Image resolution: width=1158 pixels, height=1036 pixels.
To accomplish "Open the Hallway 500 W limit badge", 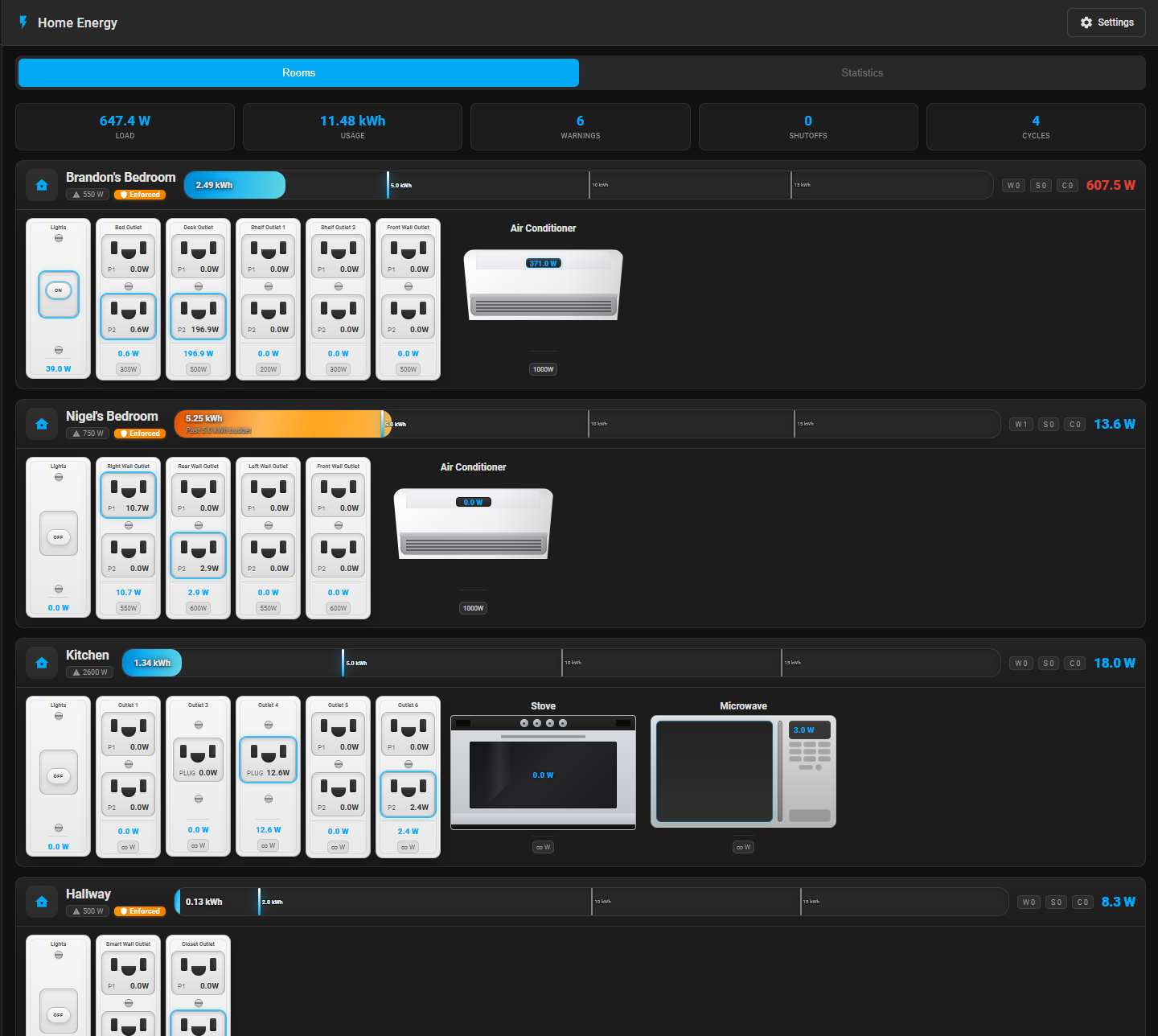I will pos(88,911).
